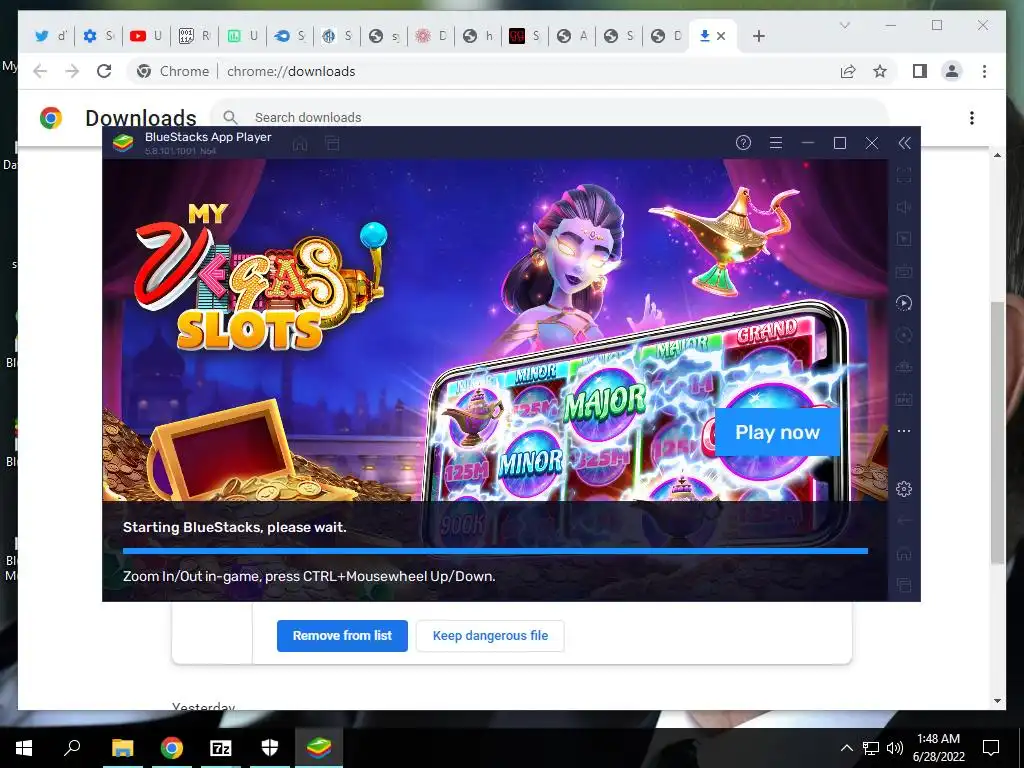The width and height of the screenshot is (1024, 768).
Task: Click Chrome back navigation arrow
Action: [40, 71]
